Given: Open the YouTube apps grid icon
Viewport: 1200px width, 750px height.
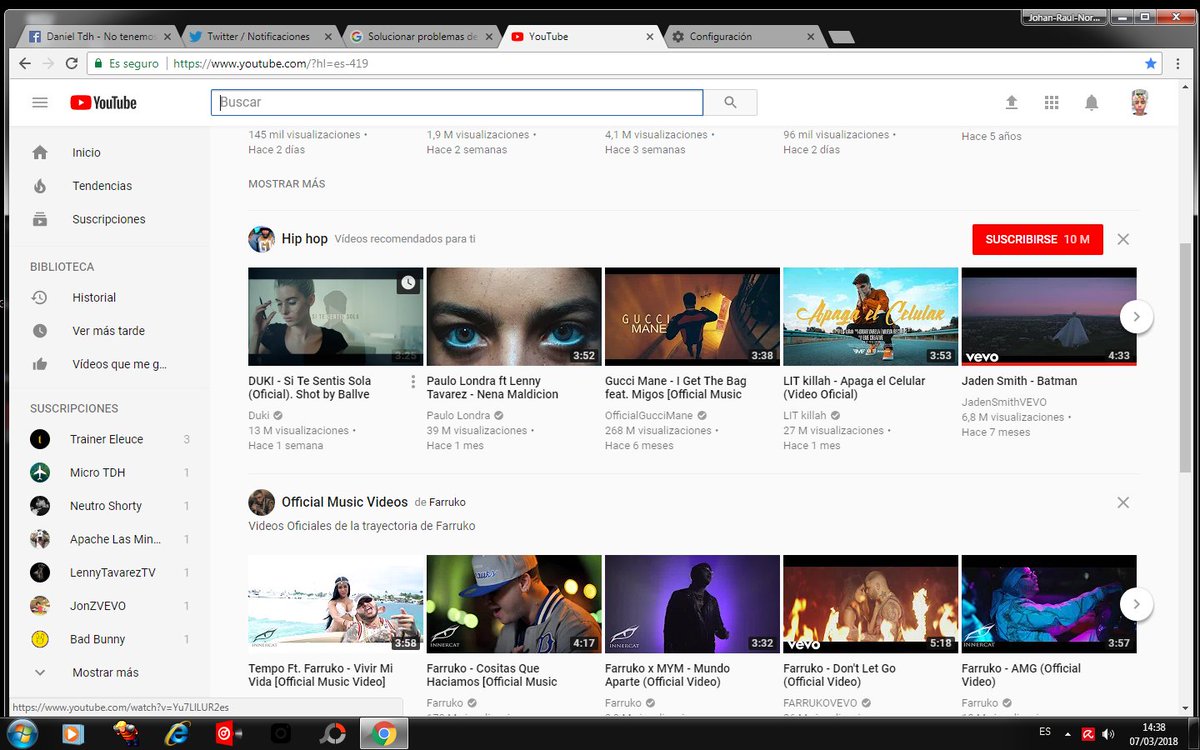Looking at the screenshot, I should coord(1051,102).
